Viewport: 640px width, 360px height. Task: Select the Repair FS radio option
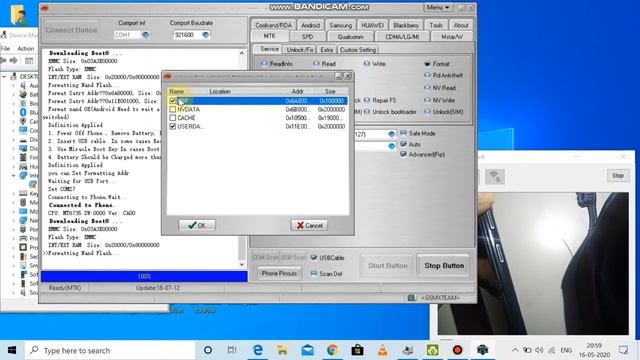pos(367,100)
